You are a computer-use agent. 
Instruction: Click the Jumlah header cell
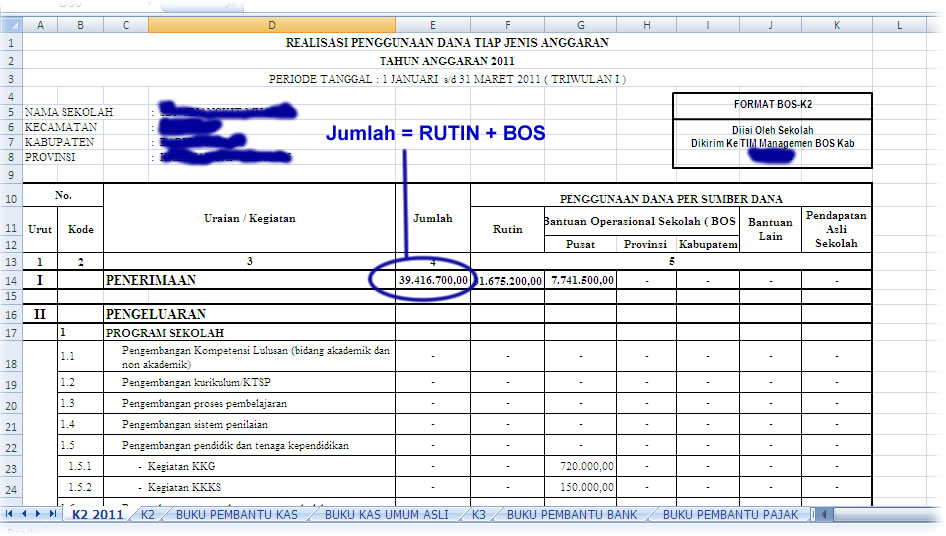click(x=433, y=218)
